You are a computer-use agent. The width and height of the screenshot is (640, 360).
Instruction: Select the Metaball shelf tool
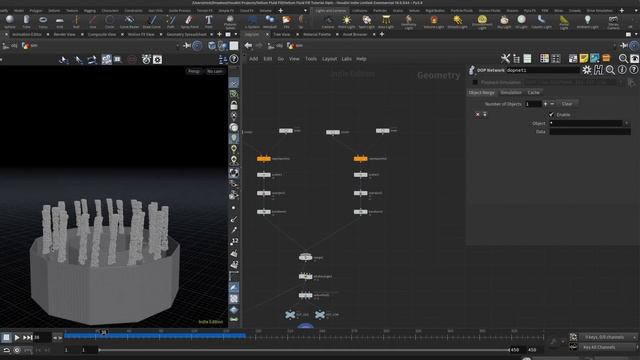tap(270, 21)
